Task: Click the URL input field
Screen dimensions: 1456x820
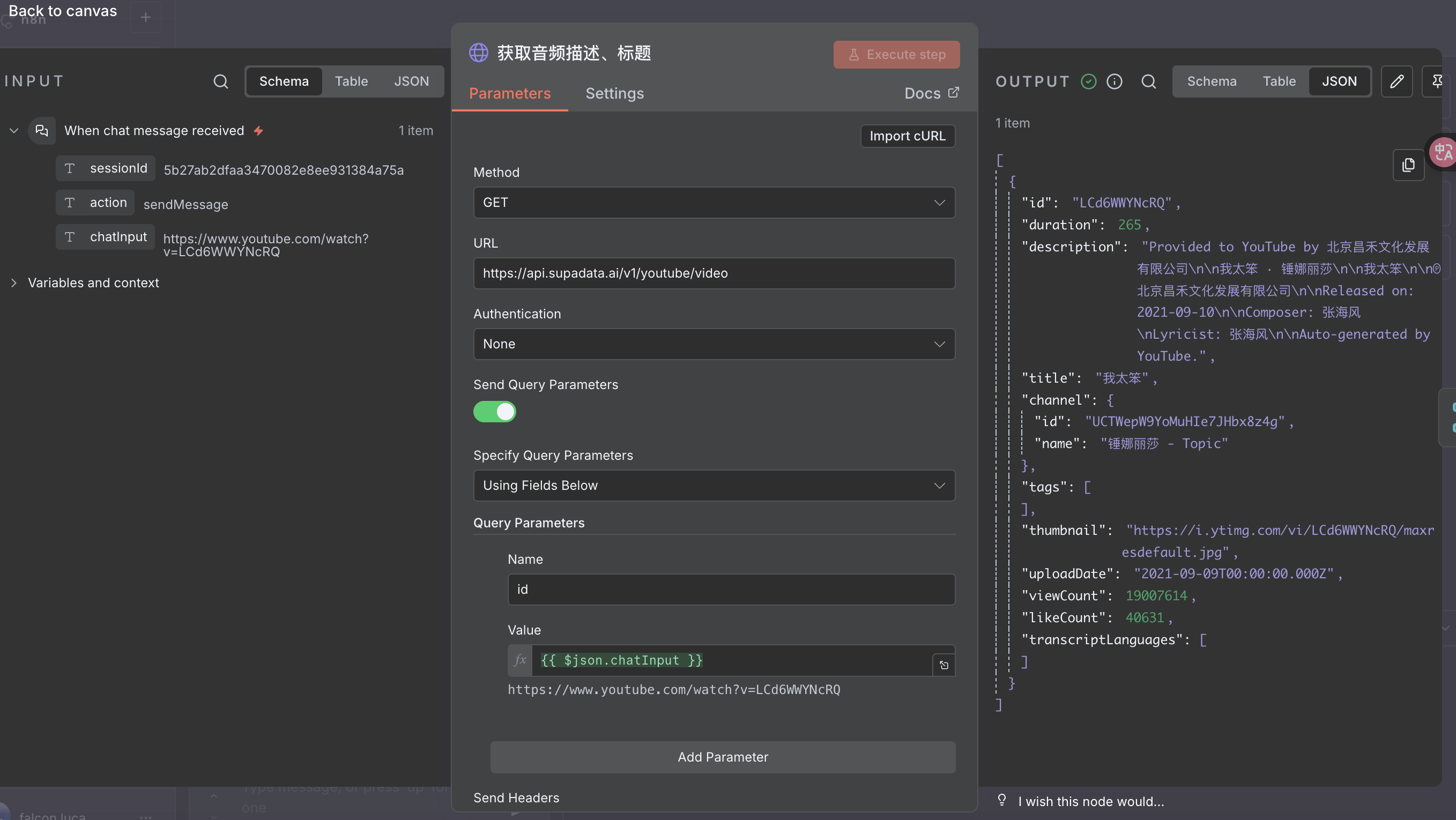Action: 714,273
